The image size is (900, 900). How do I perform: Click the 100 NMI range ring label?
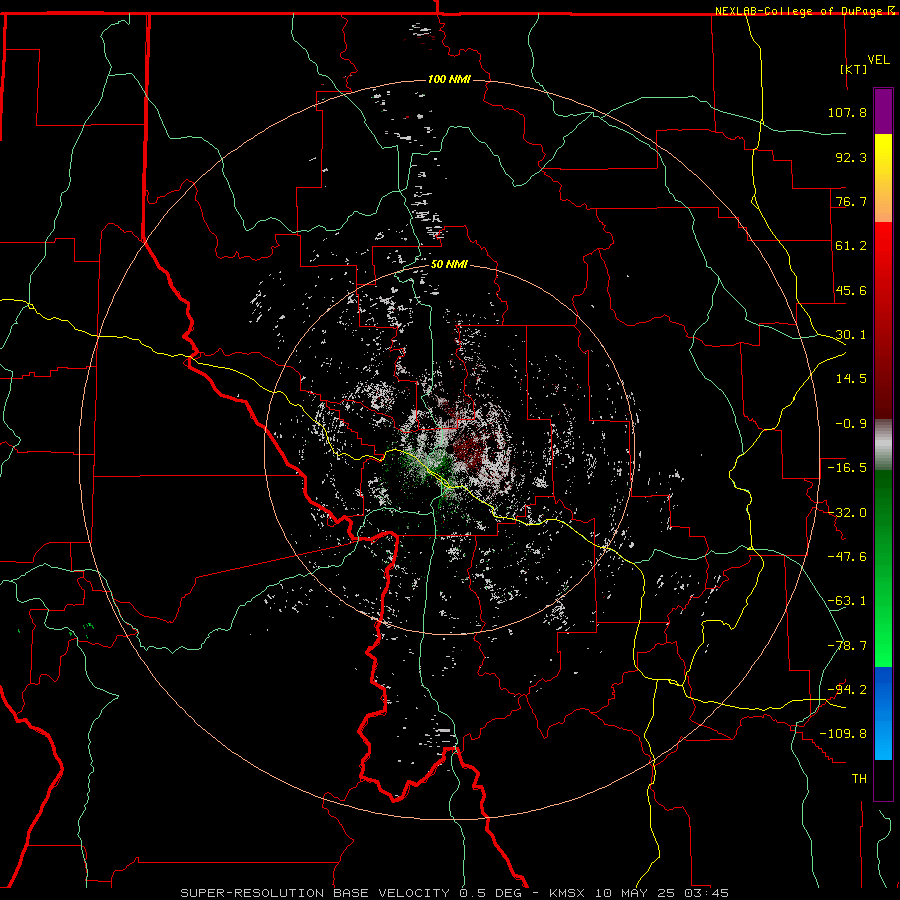(449, 79)
